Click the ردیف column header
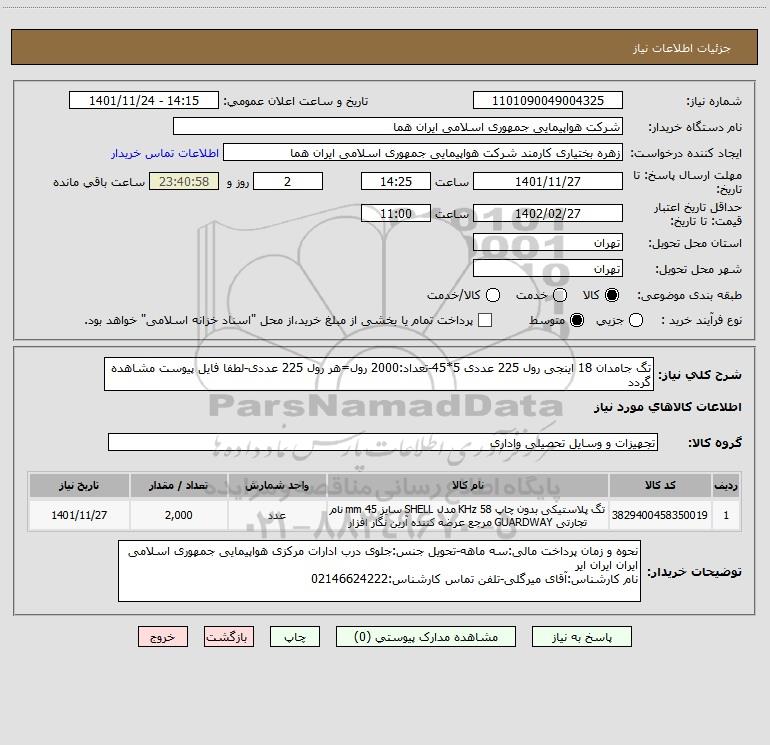Image resolution: width=770 pixels, height=745 pixels. pos(726,486)
